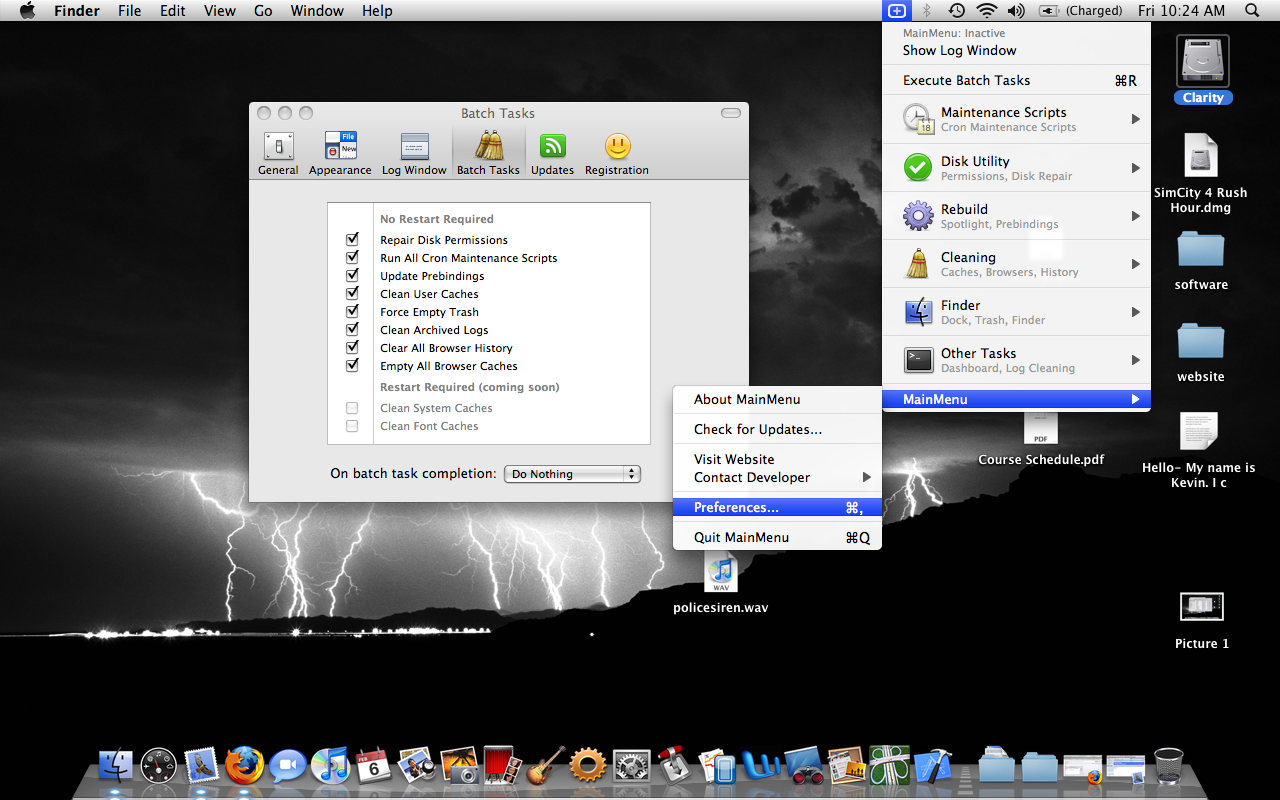Open Spotlight search magnifier
Image resolution: width=1280 pixels, height=800 pixels.
click(1252, 11)
